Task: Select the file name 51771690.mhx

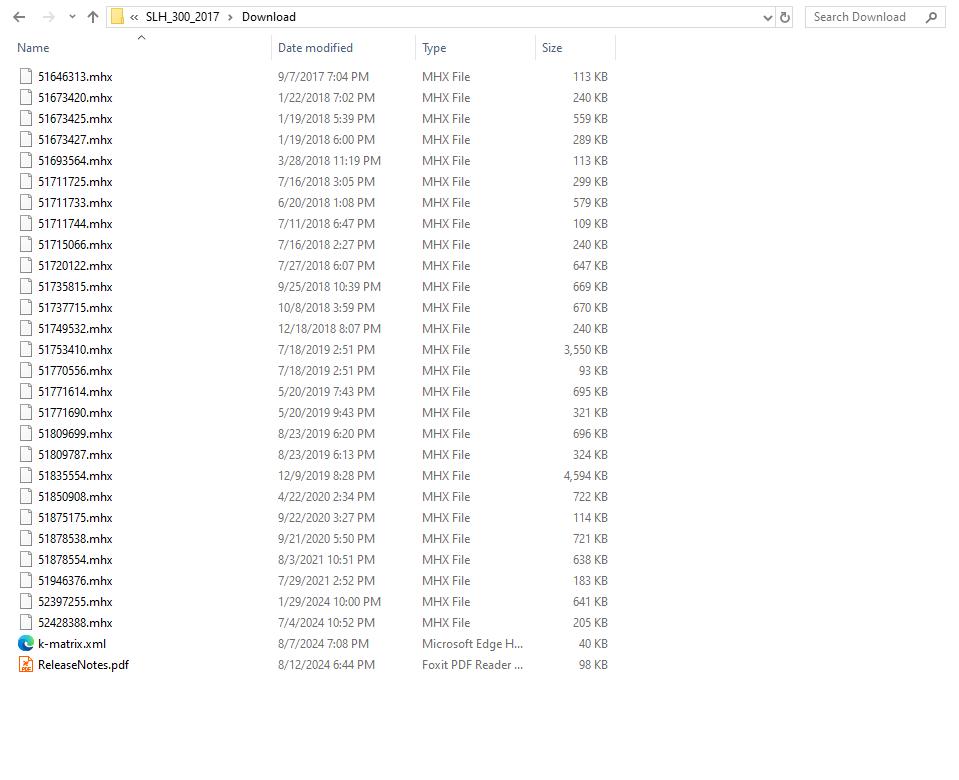Action: (x=75, y=412)
